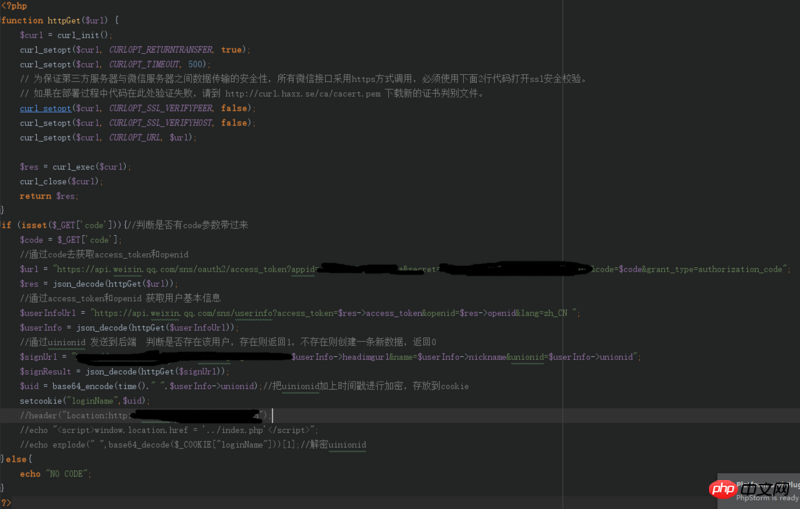Click the '$res = curl_exec($curl);' line

[75, 167]
